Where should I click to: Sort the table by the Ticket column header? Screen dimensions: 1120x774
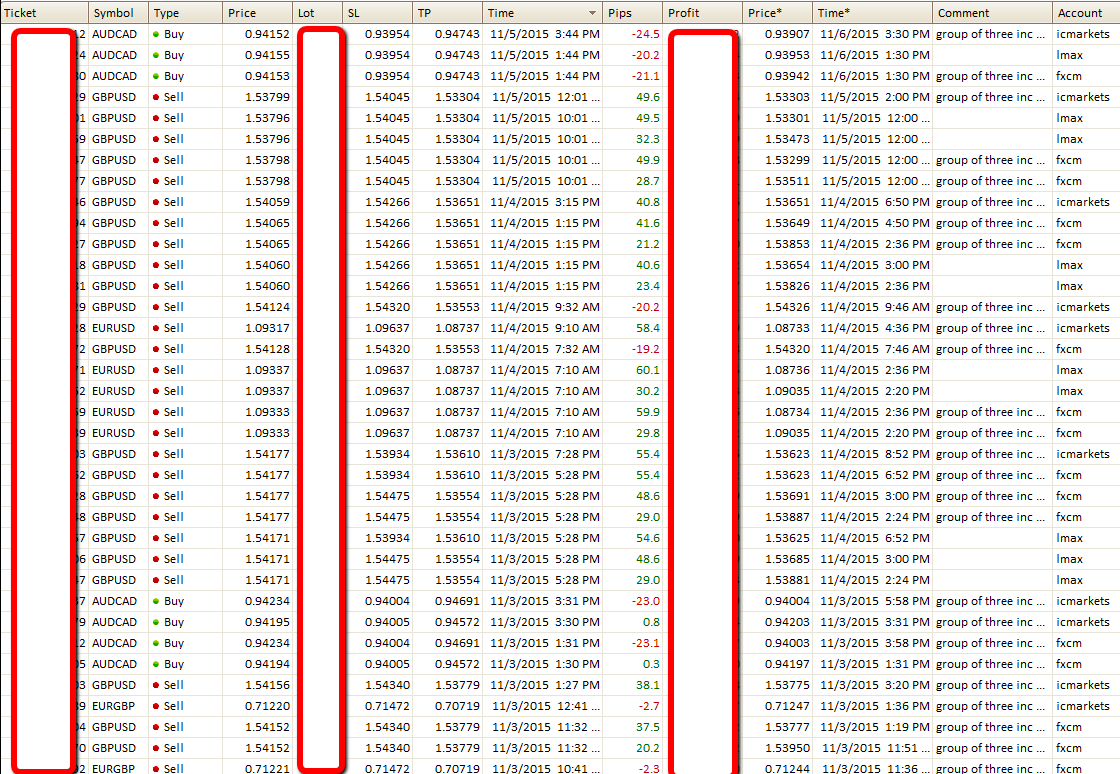click(45, 13)
